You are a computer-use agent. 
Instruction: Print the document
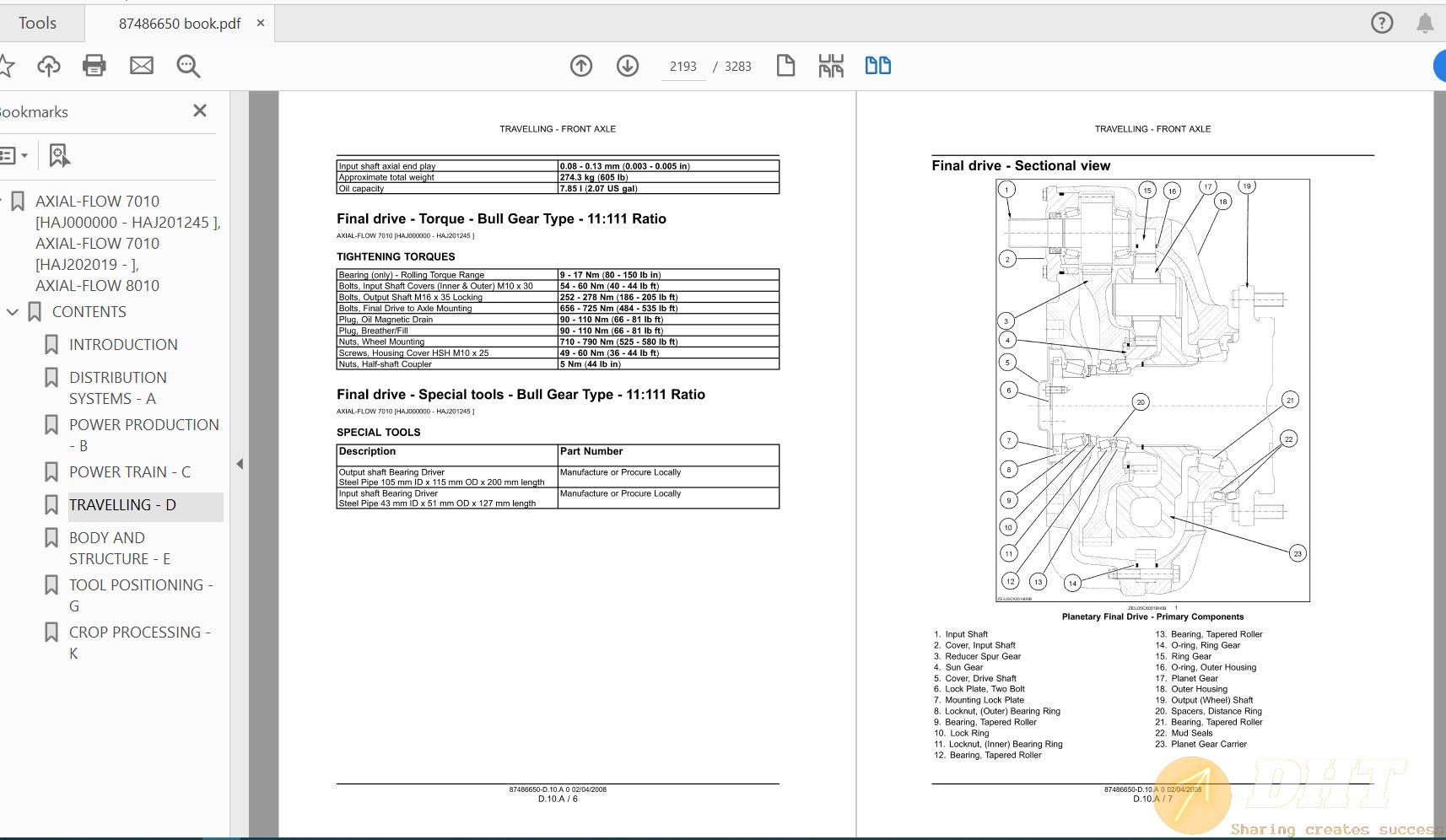pyautogui.click(x=94, y=66)
